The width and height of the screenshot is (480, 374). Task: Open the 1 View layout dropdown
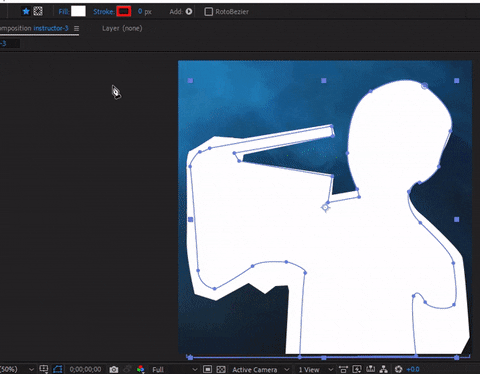[x=315, y=369]
